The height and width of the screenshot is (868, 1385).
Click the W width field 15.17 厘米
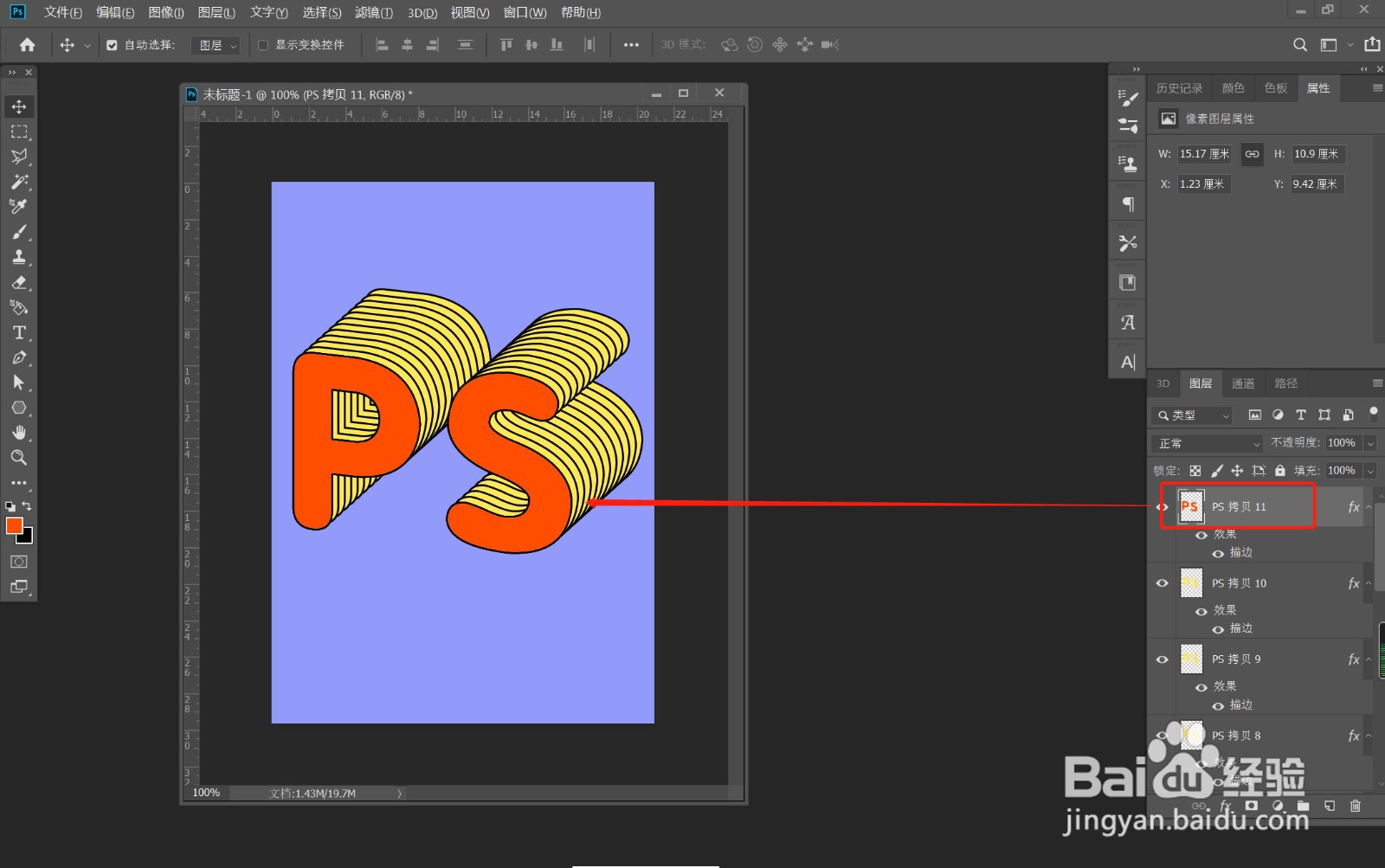pyautogui.click(x=1204, y=154)
